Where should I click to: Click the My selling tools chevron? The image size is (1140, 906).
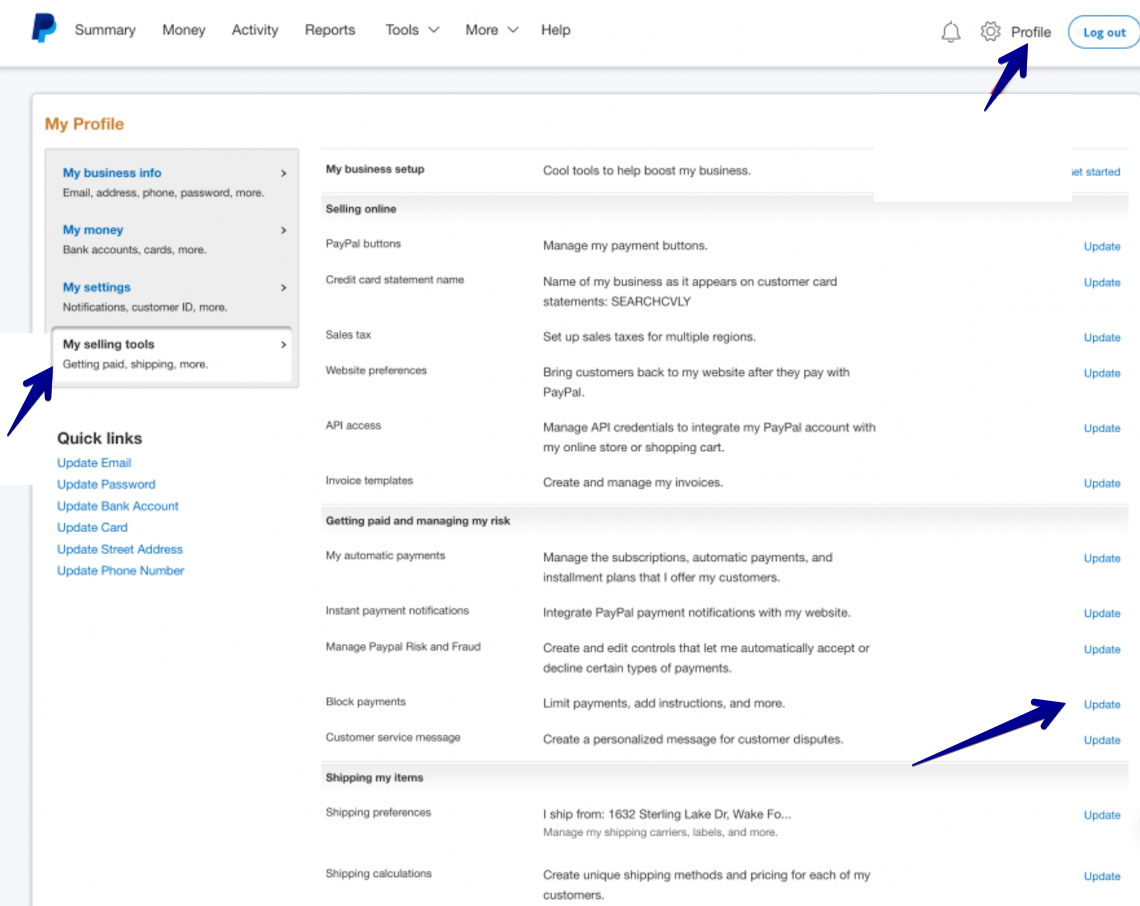pyautogui.click(x=283, y=345)
